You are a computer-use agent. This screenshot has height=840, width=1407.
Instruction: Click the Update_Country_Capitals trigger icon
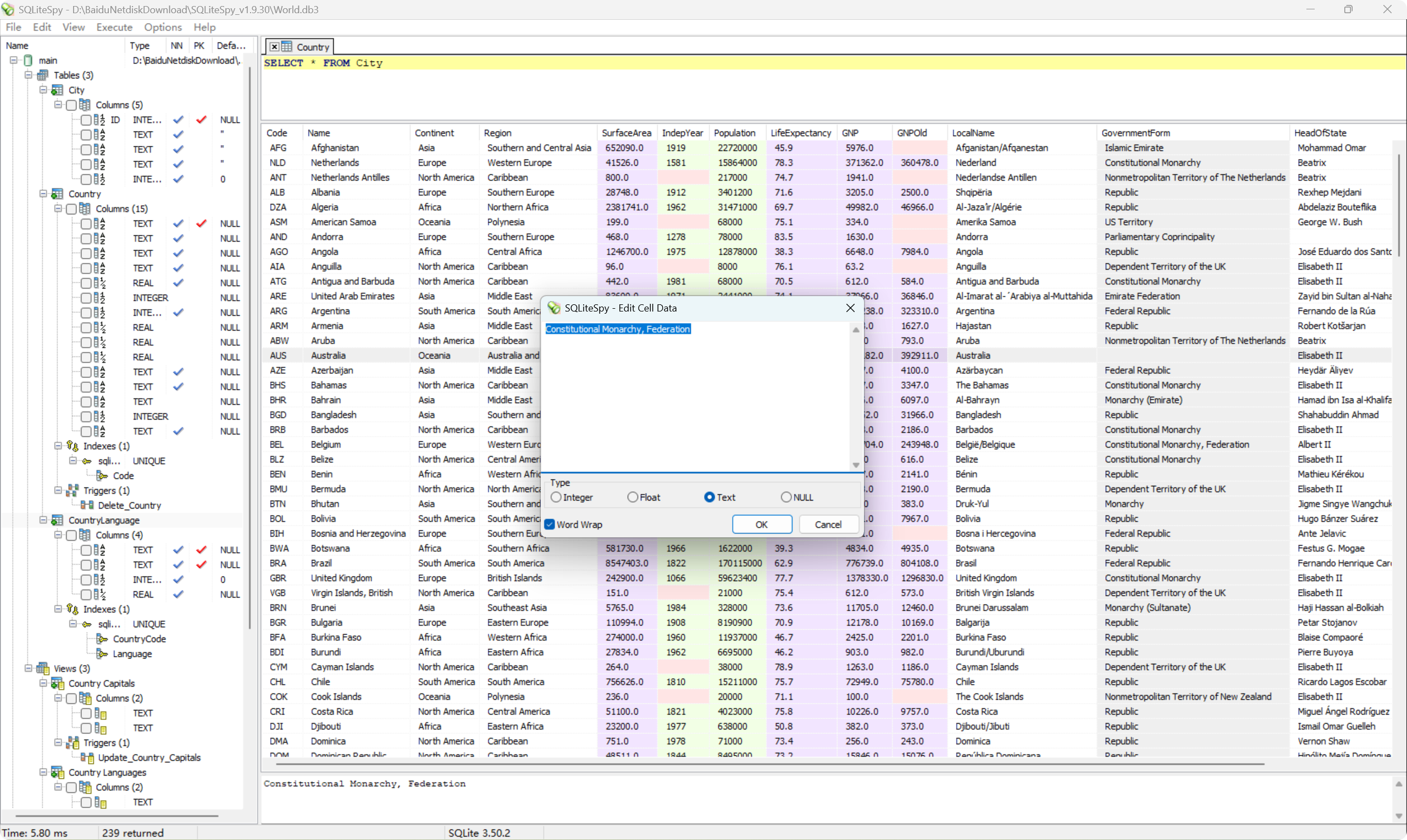tap(87, 758)
